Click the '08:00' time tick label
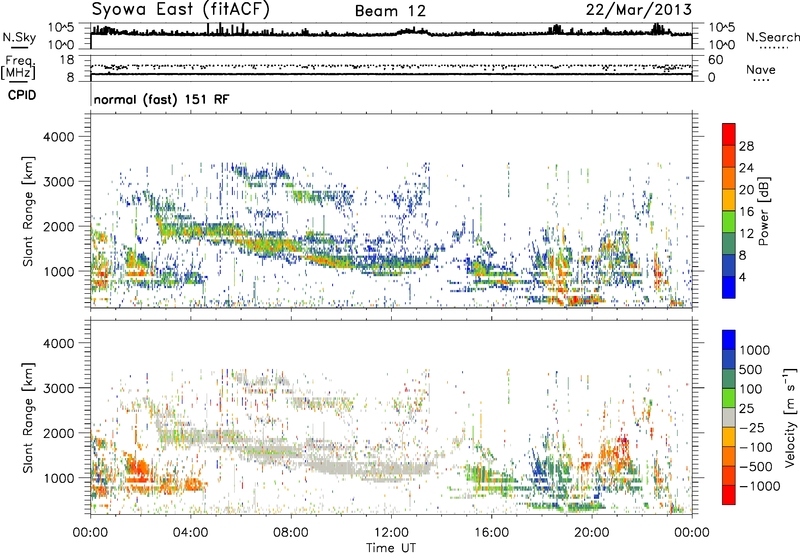The height and width of the screenshot is (554, 800). pyautogui.click(x=291, y=533)
